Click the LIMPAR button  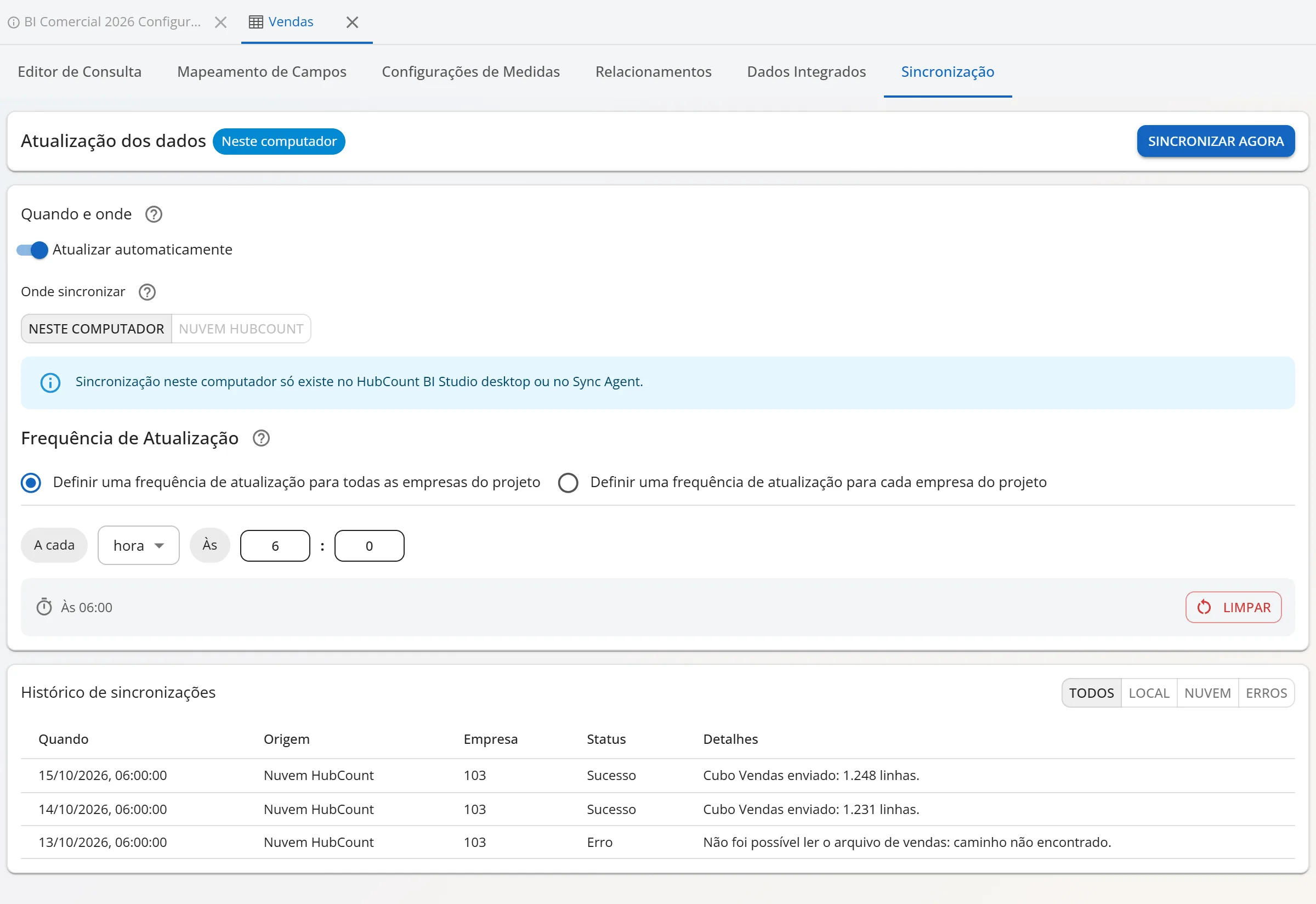coord(1234,607)
